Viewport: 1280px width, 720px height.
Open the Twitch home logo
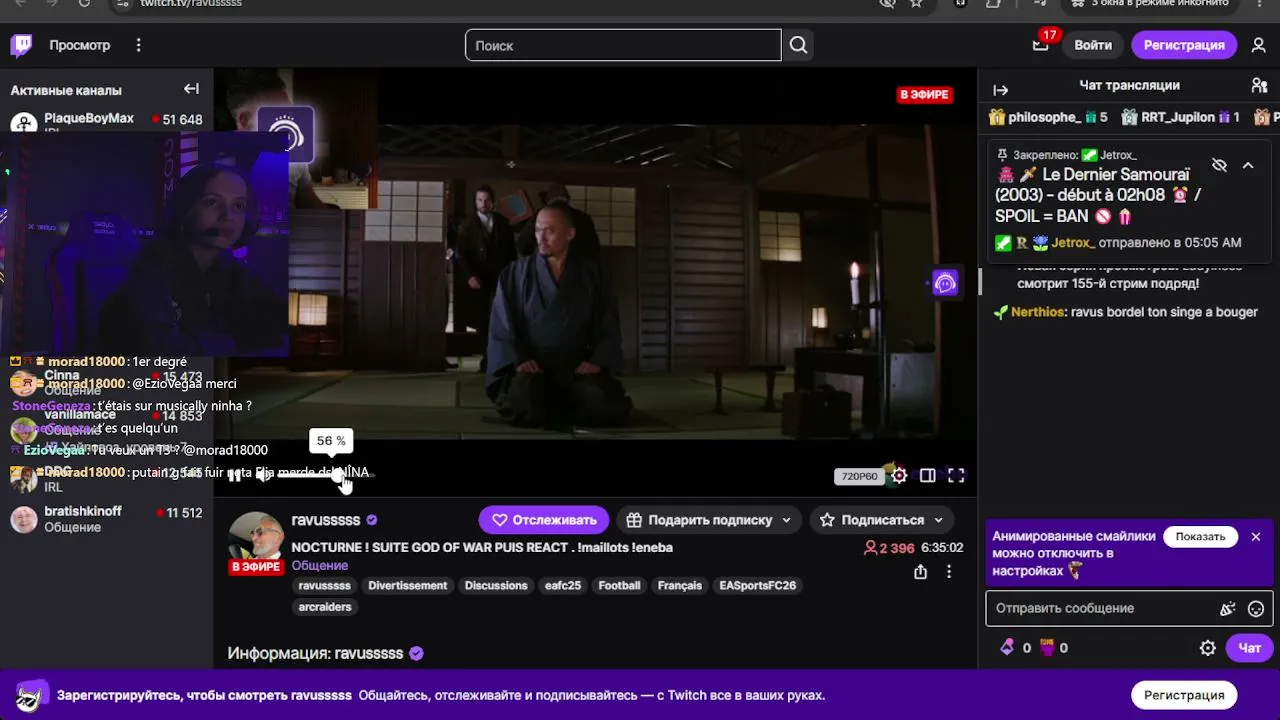pos(21,45)
